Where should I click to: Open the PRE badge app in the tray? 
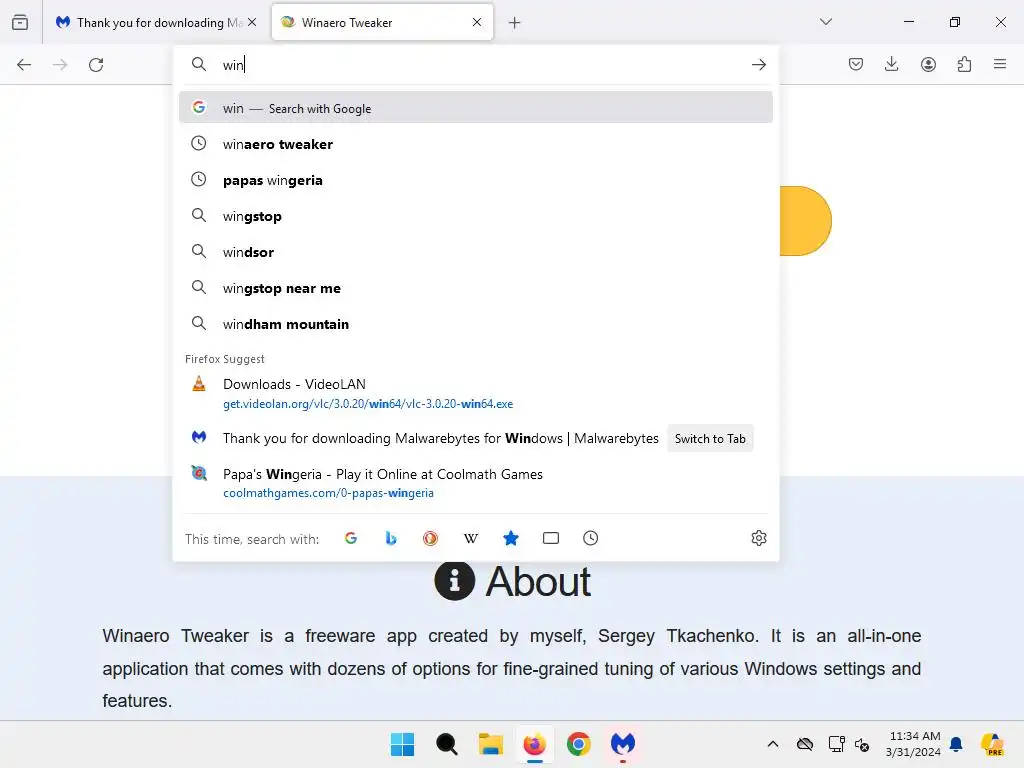click(x=992, y=744)
